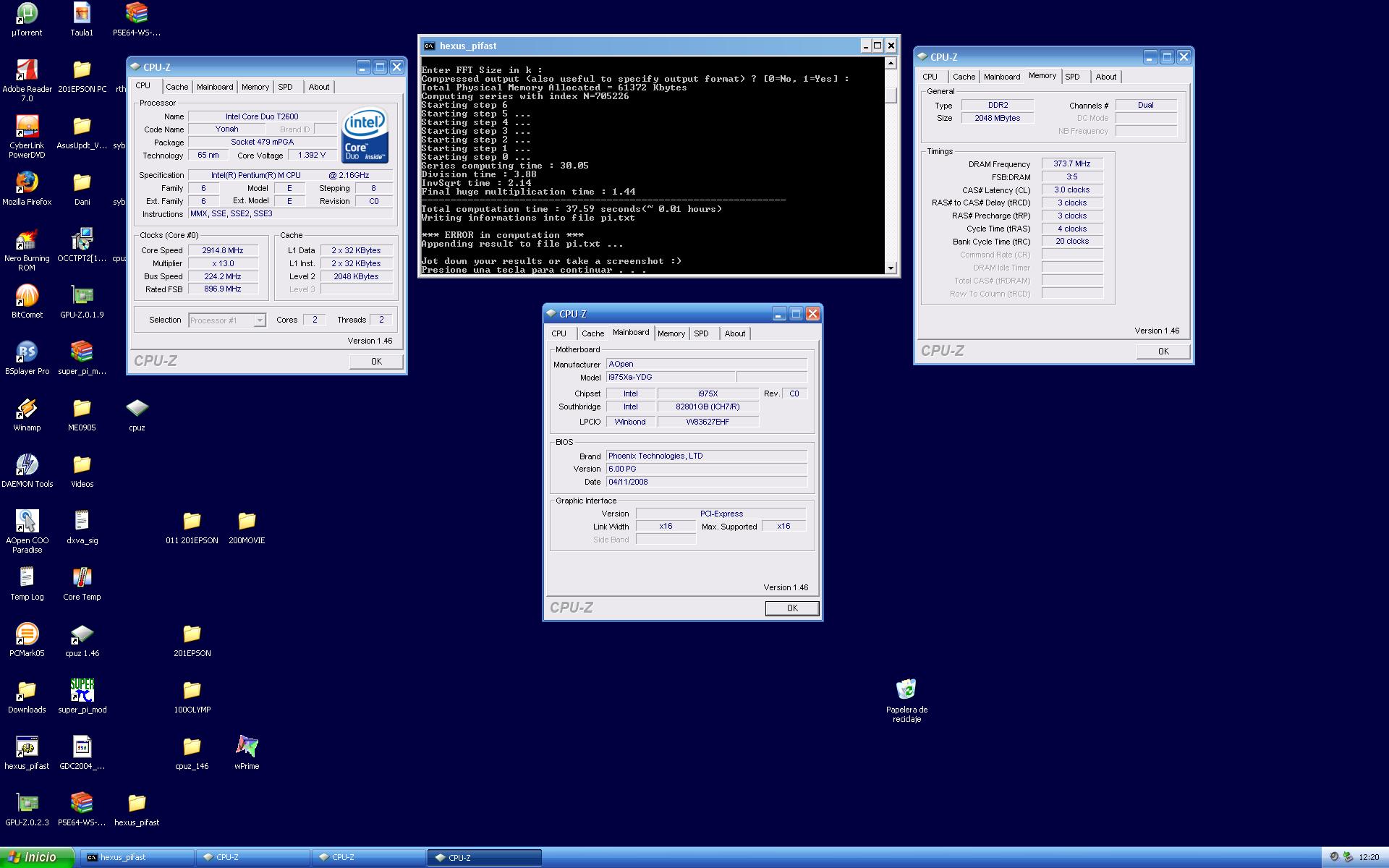Select the GDC2004 file icon
Viewport: 1389px width, 868px height.
82,752
